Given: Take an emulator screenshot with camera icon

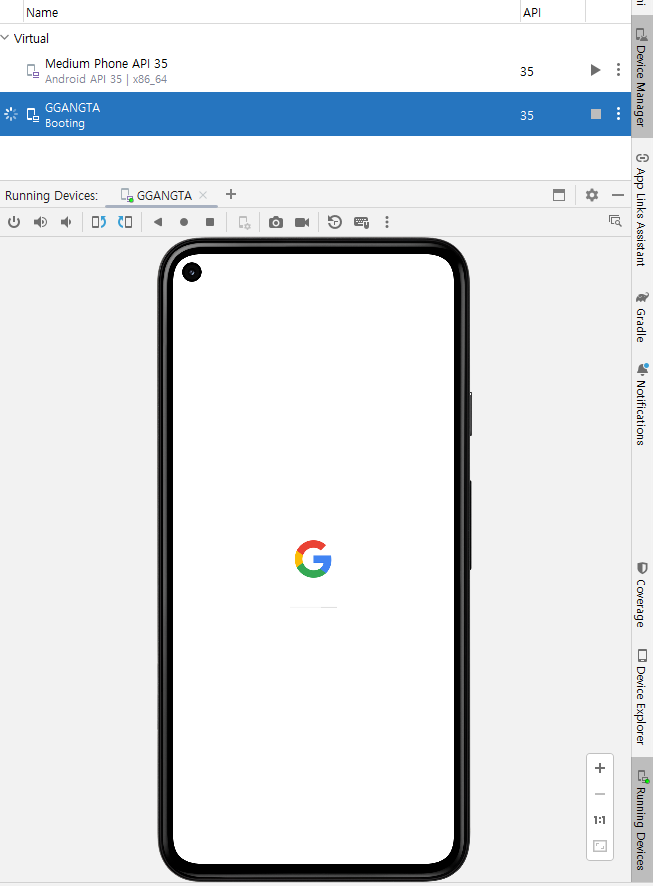Looking at the screenshot, I should (276, 222).
